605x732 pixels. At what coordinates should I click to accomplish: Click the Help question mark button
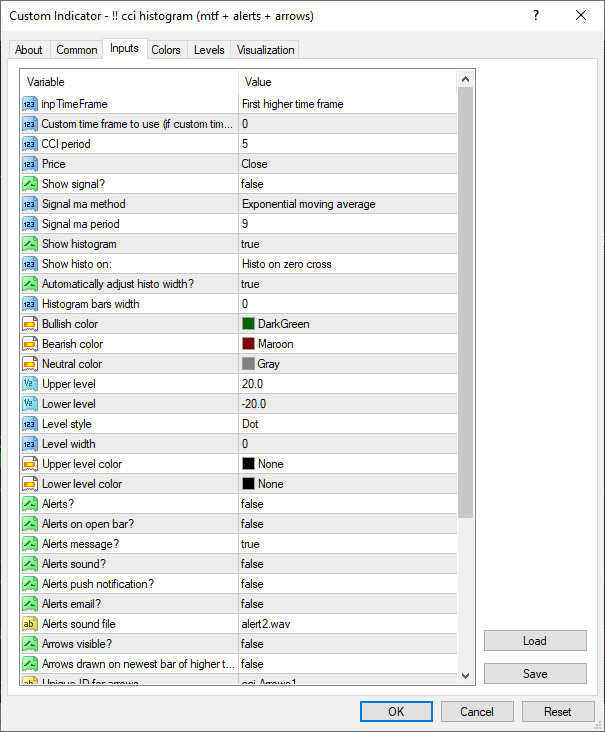pos(536,15)
